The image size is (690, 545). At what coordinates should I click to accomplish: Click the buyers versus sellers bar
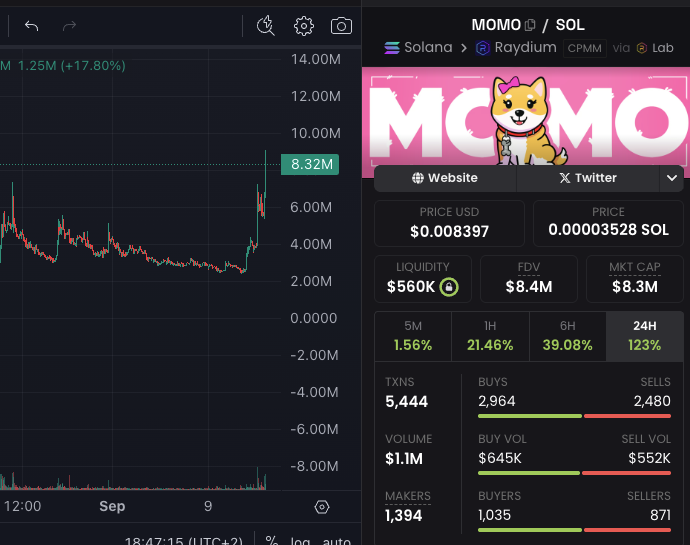coord(574,530)
